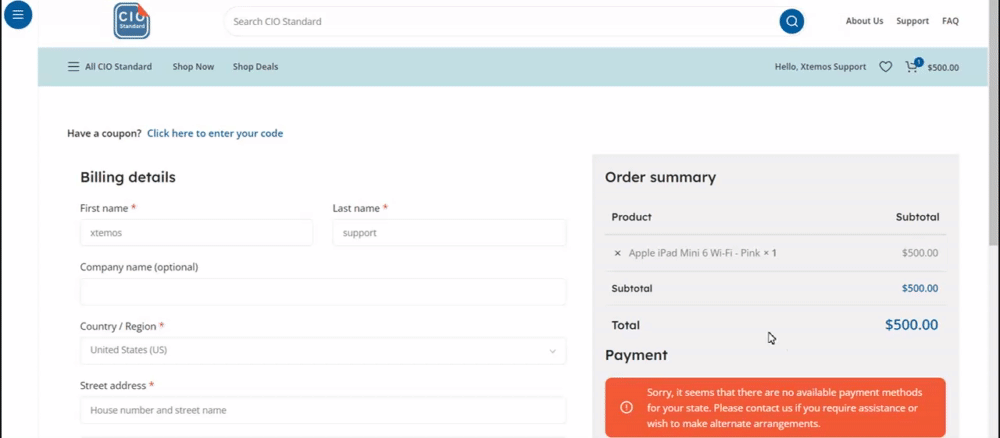Open the shopping cart icon
This screenshot has height=438, width=1000.
pos(913,66)
